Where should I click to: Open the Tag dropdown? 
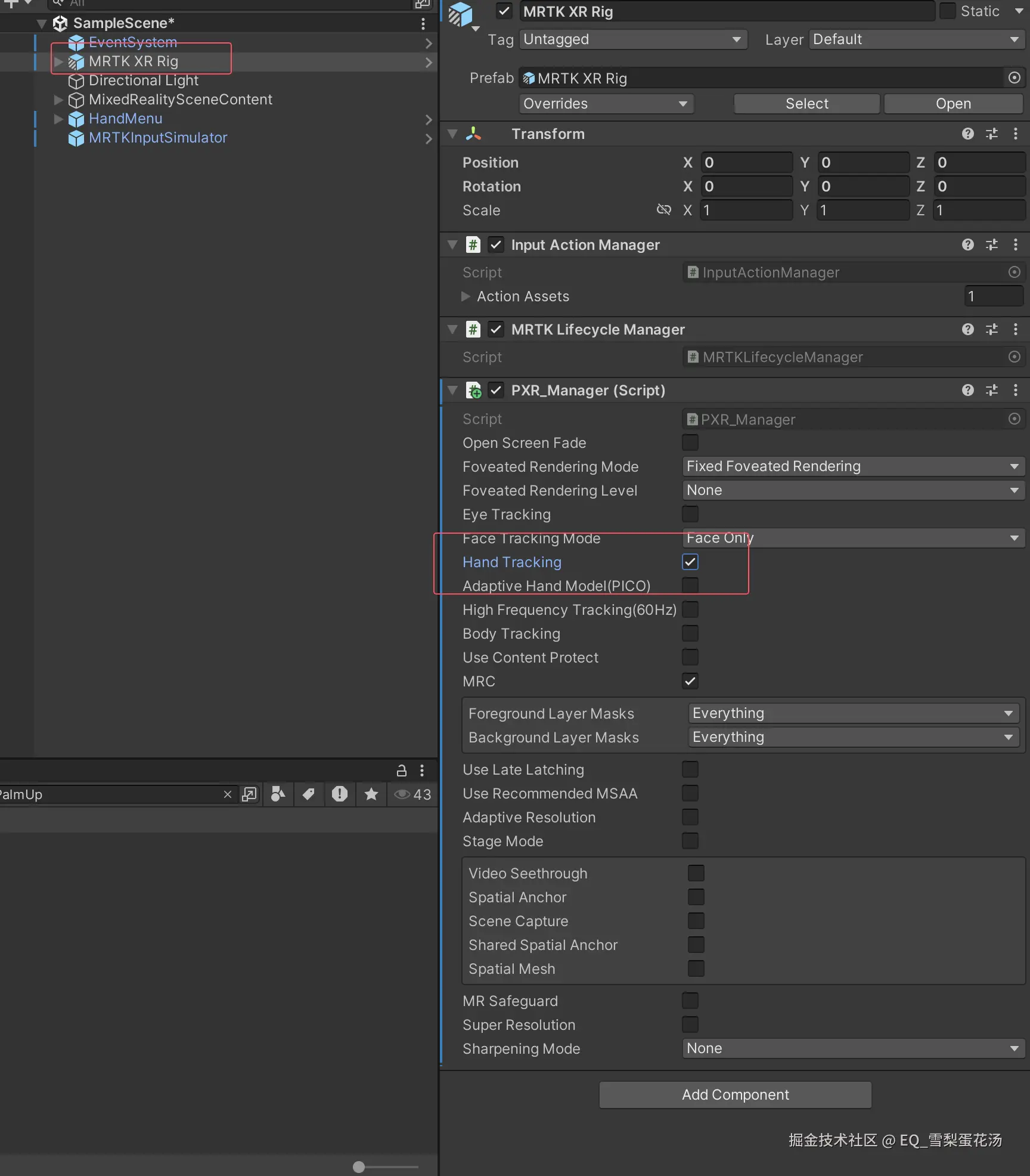(634, 39)
